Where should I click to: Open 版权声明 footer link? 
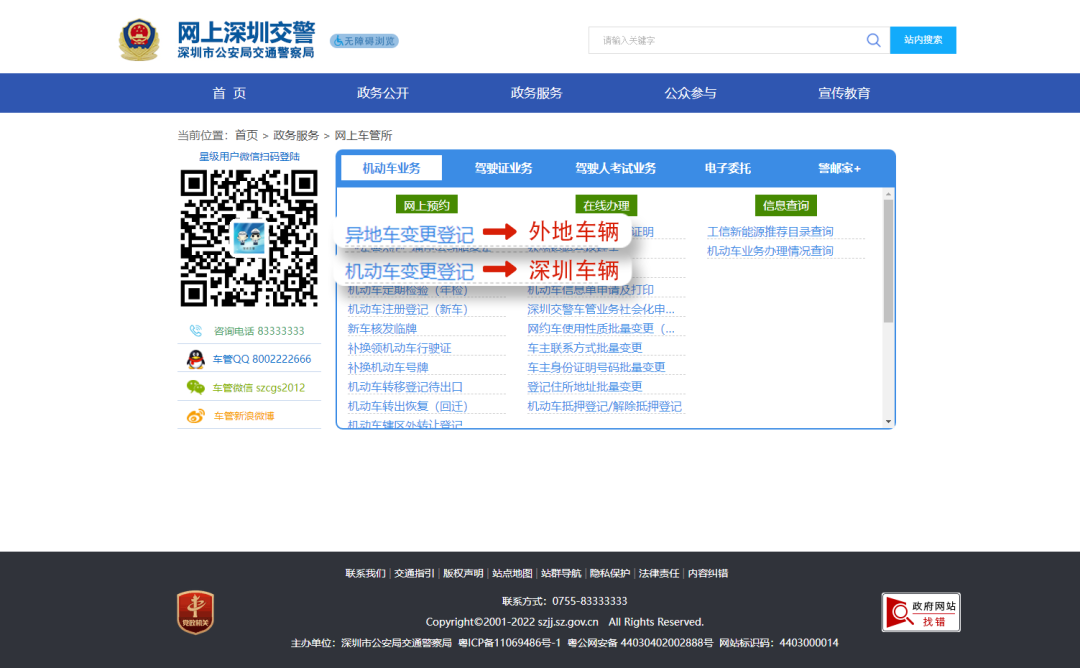coord(463,573)
